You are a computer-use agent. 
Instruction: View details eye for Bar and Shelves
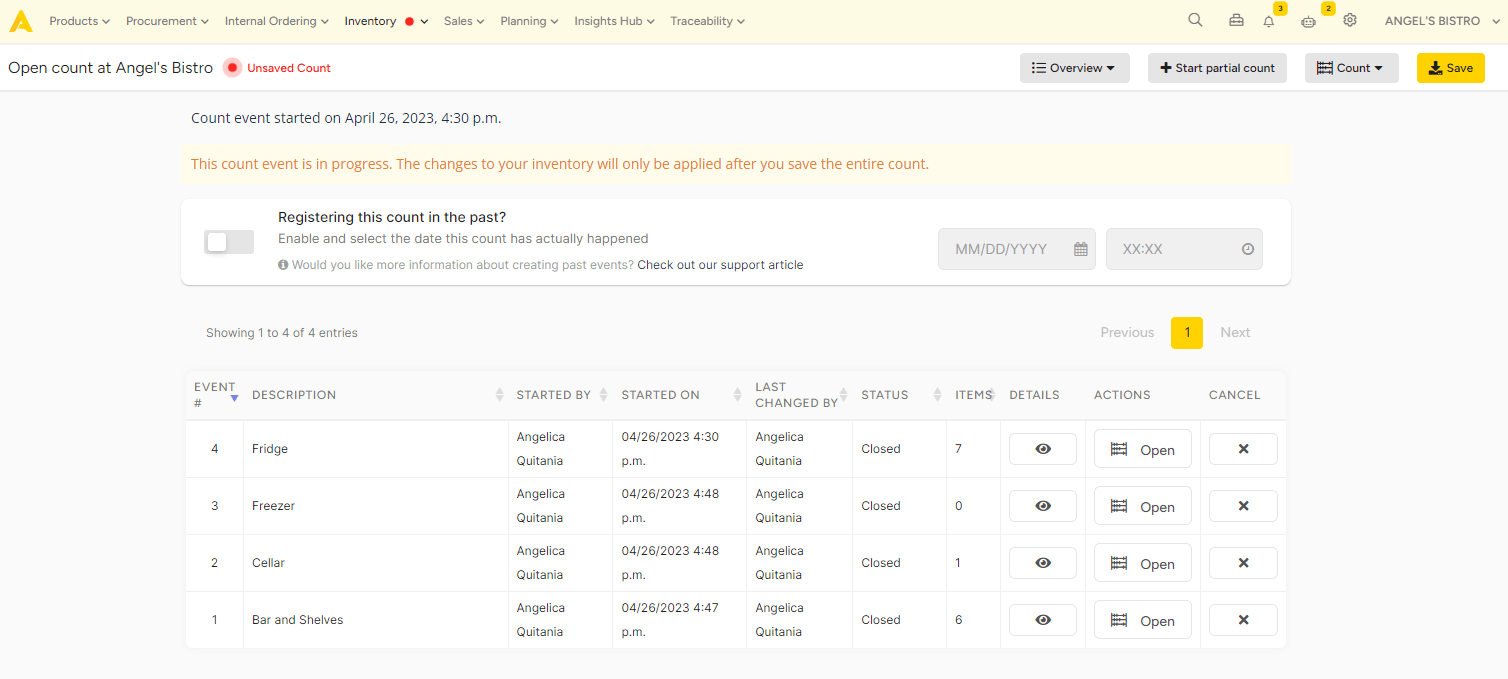tap(1043, 620)
